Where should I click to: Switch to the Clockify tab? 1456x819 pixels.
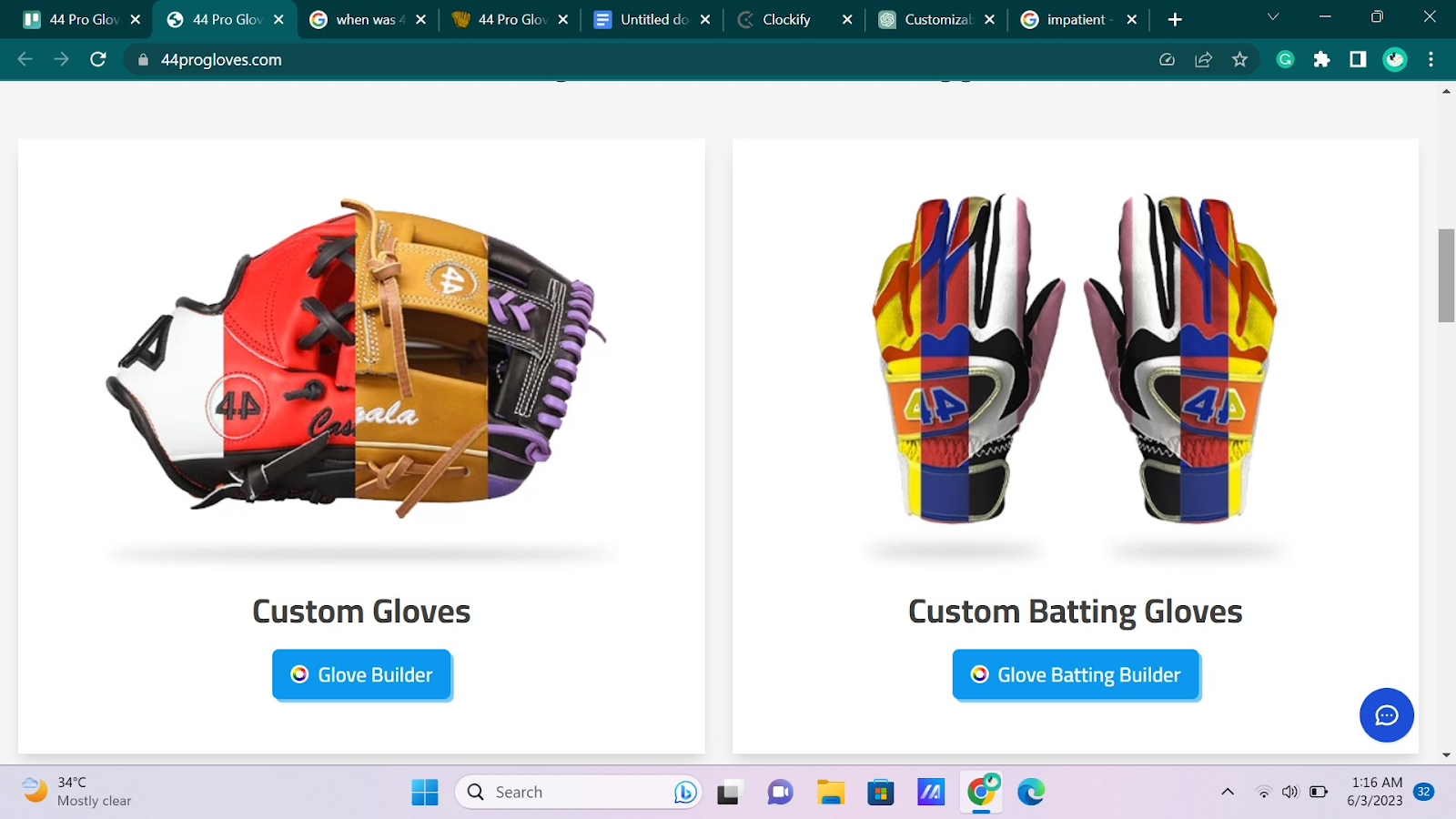pos(794,19)
